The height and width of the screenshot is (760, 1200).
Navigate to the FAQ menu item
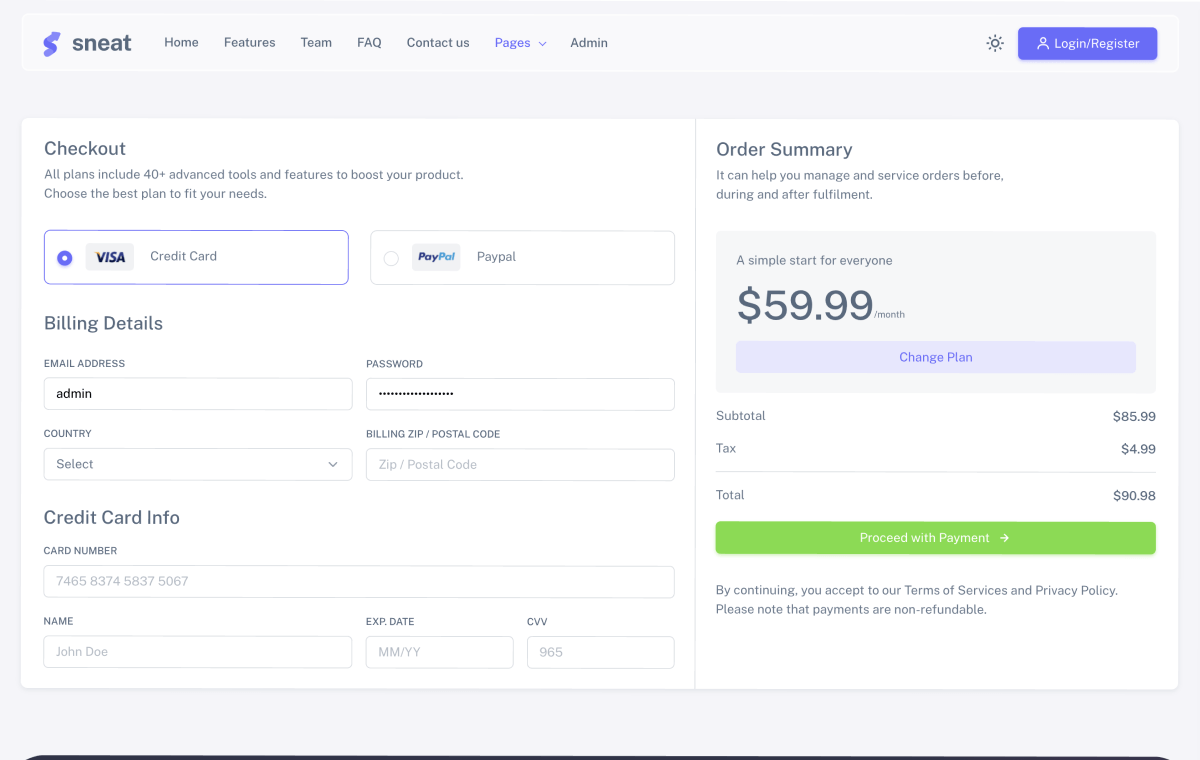[x=369, y=42]
